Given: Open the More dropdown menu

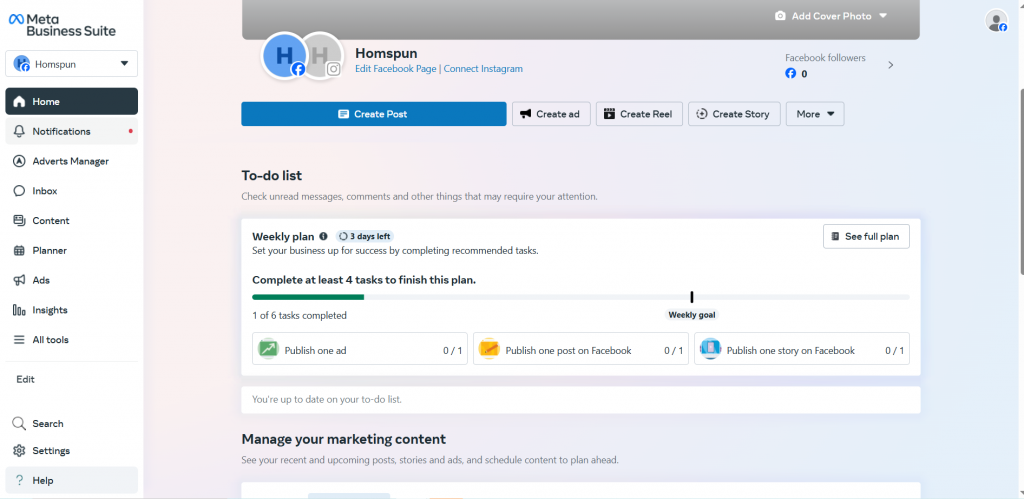Looking at the screenshot, I should point(815,114).
